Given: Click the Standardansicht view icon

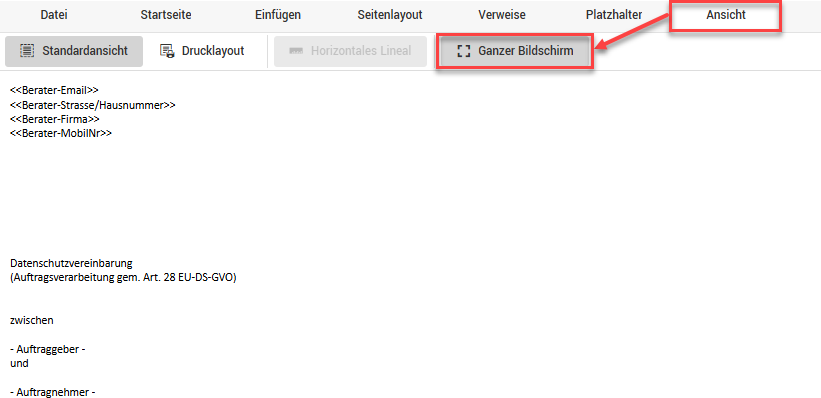Looking at the screenshot, I should click(27, 51).
